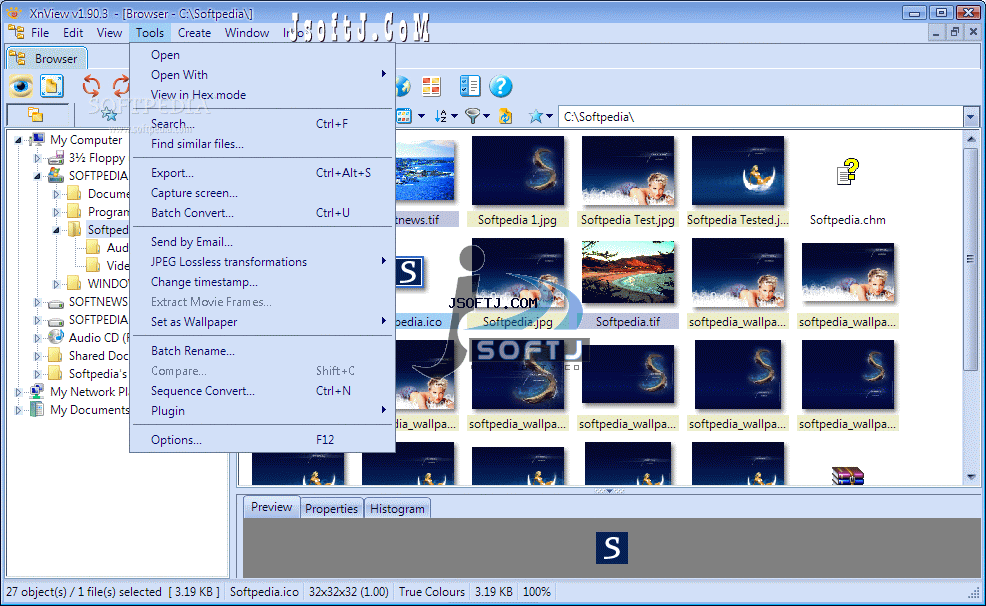Screen dimensions: 986x606
Task: Click the My Documents icon in tree
Action: tap(37, 409)
